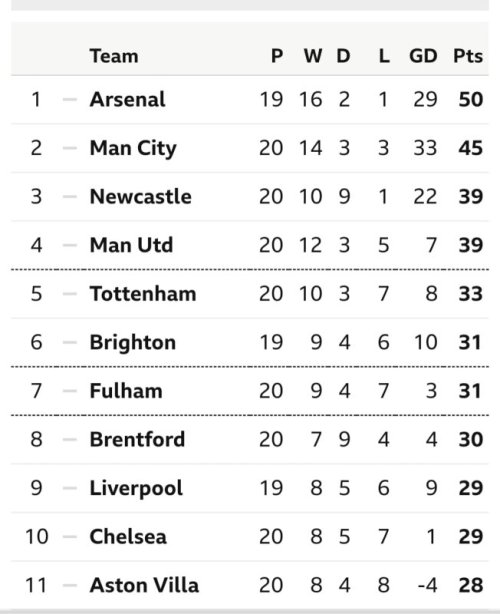Select Brighton in the standings
500x614 pixels.
(x=133, y=343)
